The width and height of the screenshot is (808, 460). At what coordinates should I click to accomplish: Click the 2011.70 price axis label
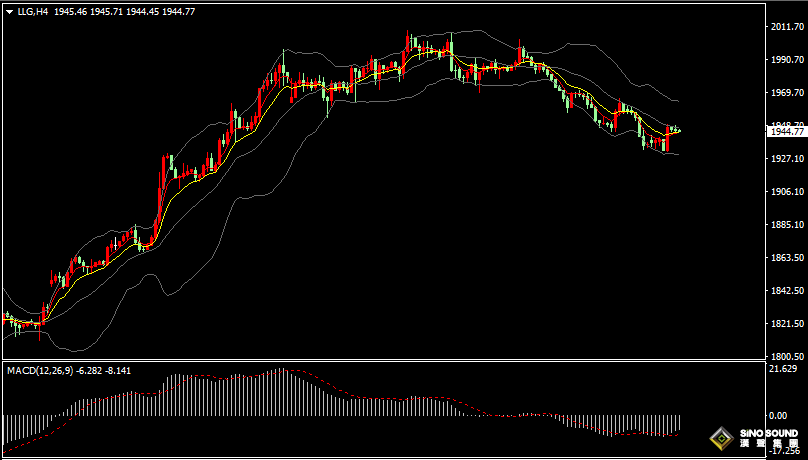[785, 27]
